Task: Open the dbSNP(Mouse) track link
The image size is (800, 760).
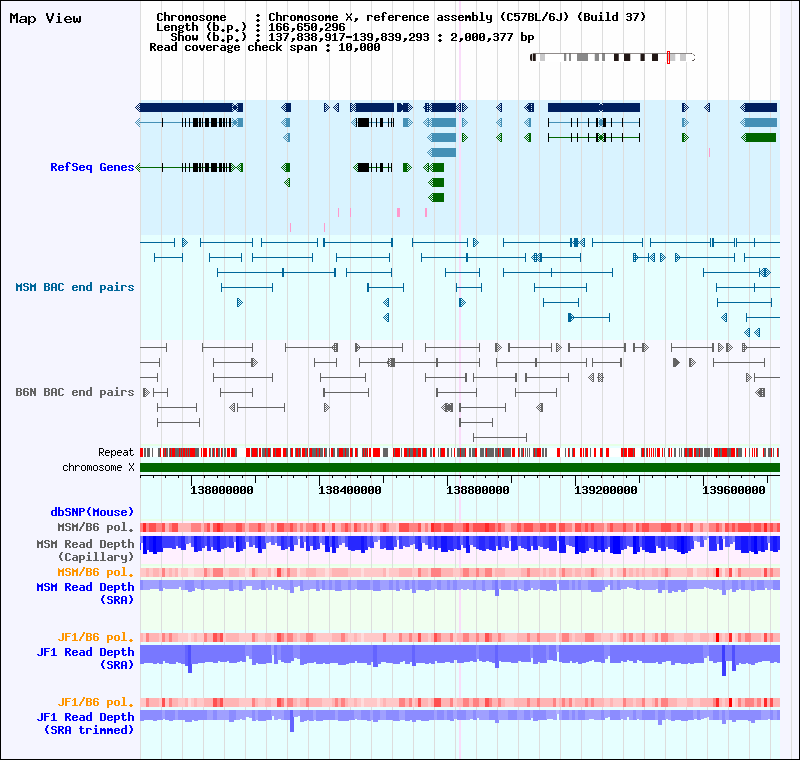Action: (92, 512)
